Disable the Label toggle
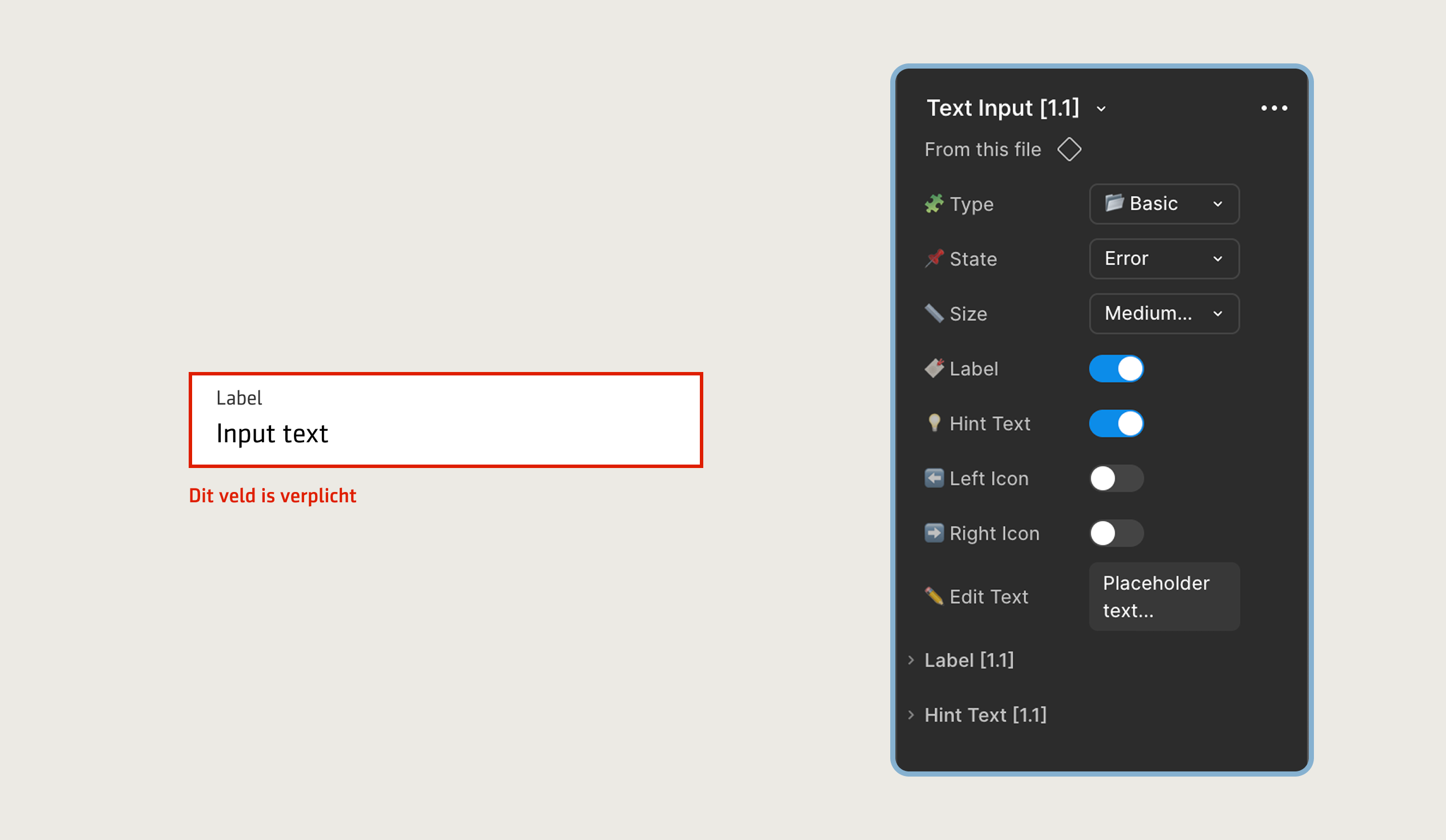The height and width of the screenshot is (840, 1446). click(1116, 369)
